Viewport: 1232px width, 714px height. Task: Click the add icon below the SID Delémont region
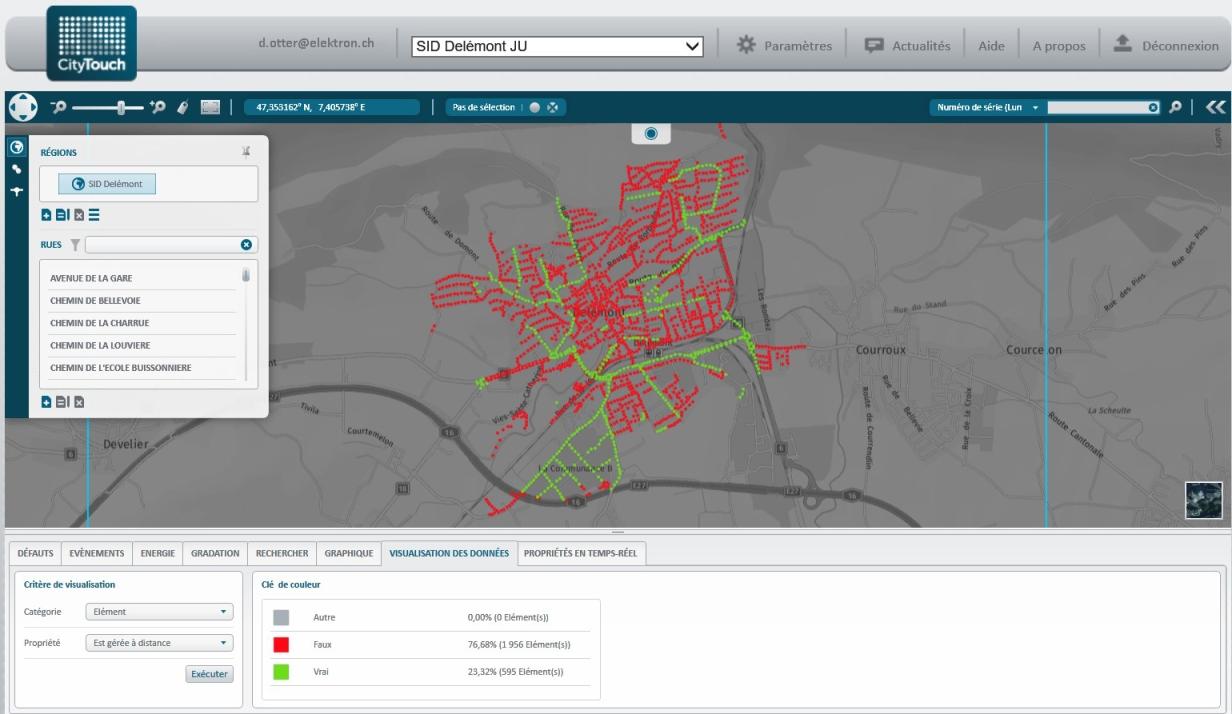46,215
